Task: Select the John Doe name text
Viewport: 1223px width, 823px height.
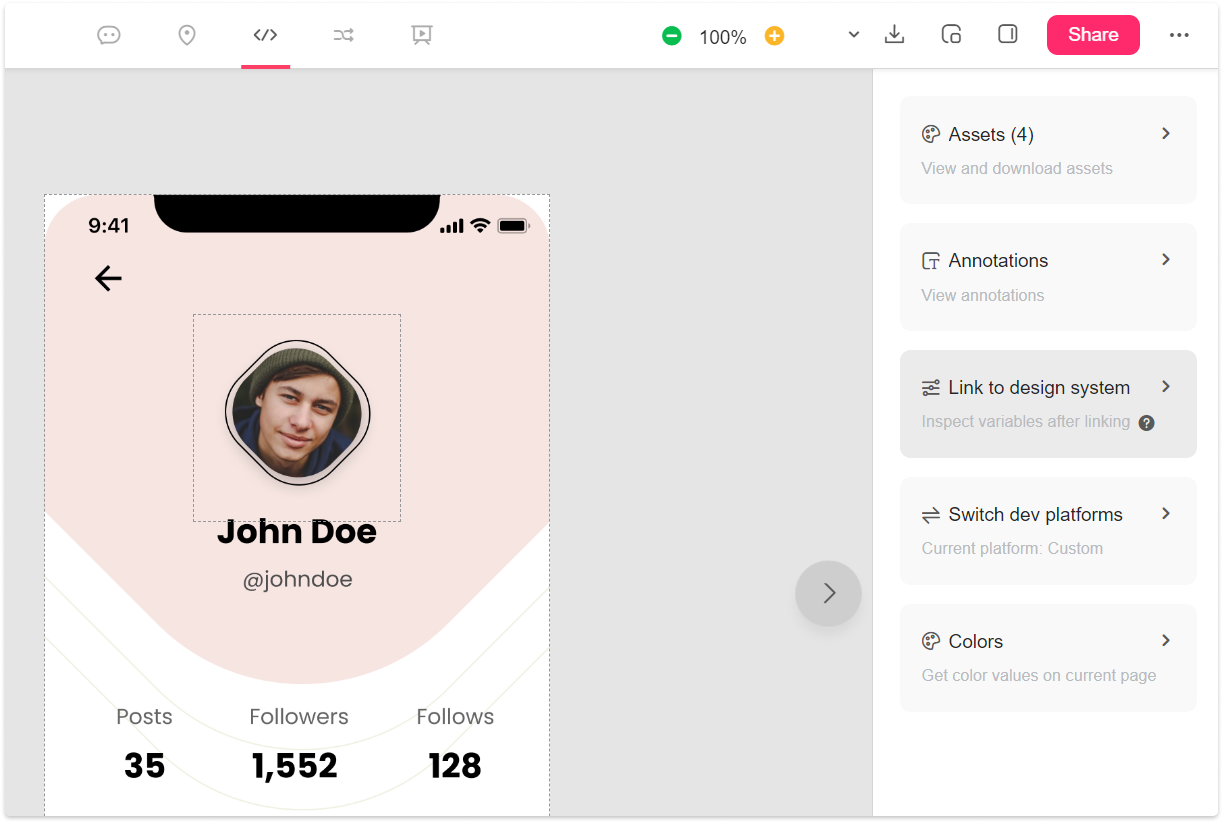Action: [x=297, y=531]
